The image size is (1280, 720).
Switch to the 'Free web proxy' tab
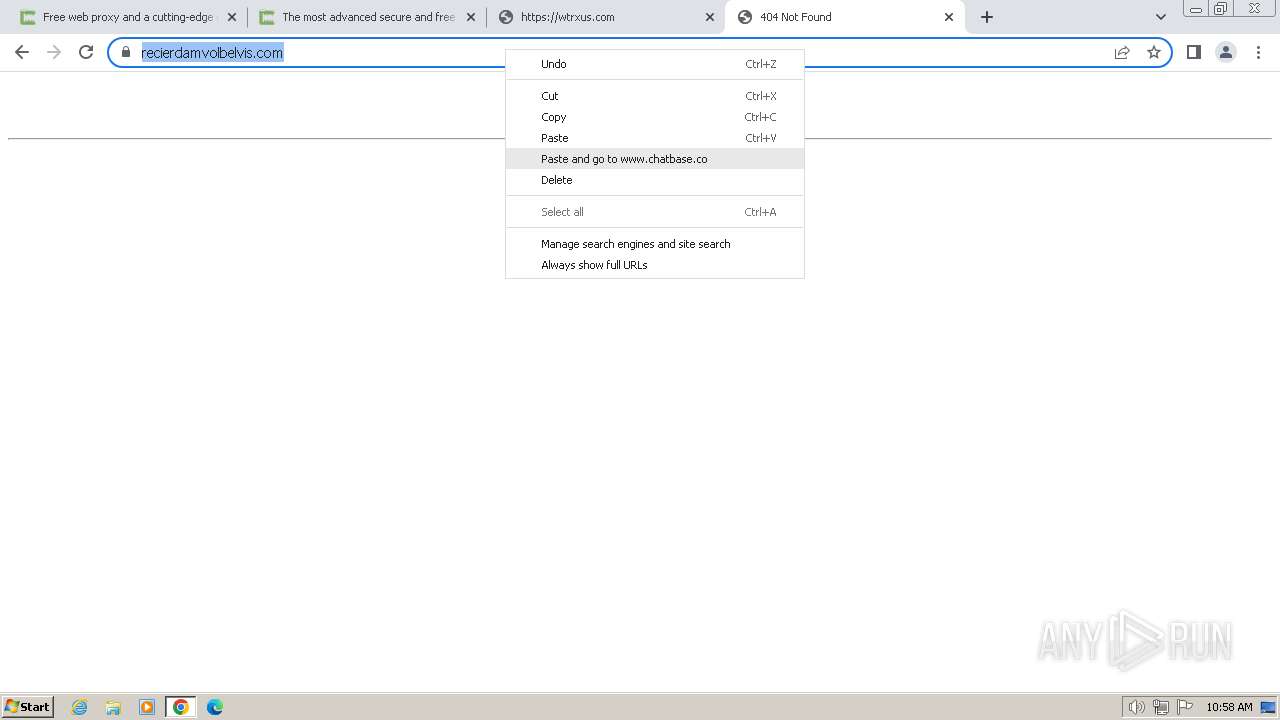click(127, 17)
